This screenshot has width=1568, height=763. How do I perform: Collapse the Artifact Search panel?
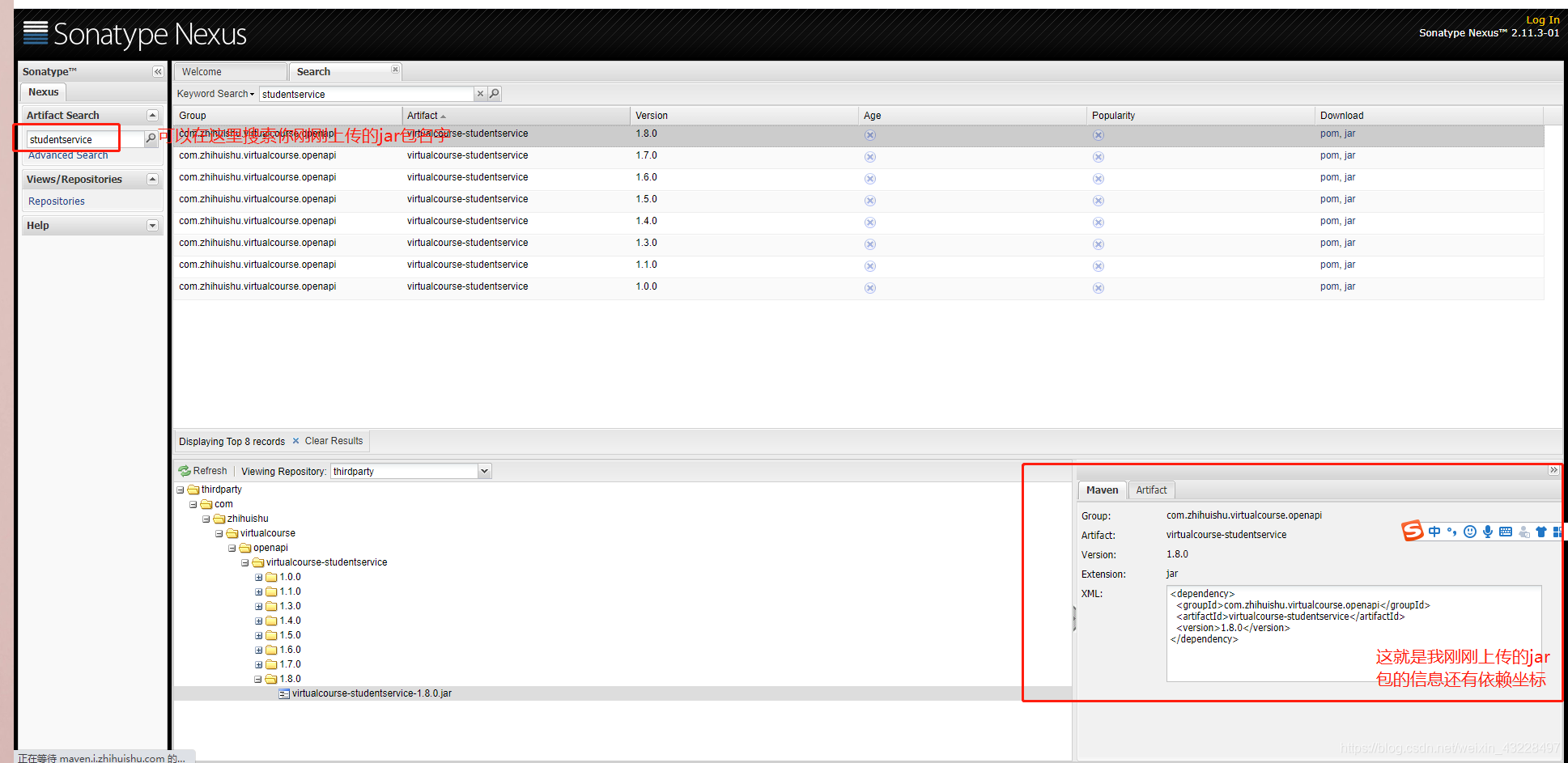(x=152, y=116)
